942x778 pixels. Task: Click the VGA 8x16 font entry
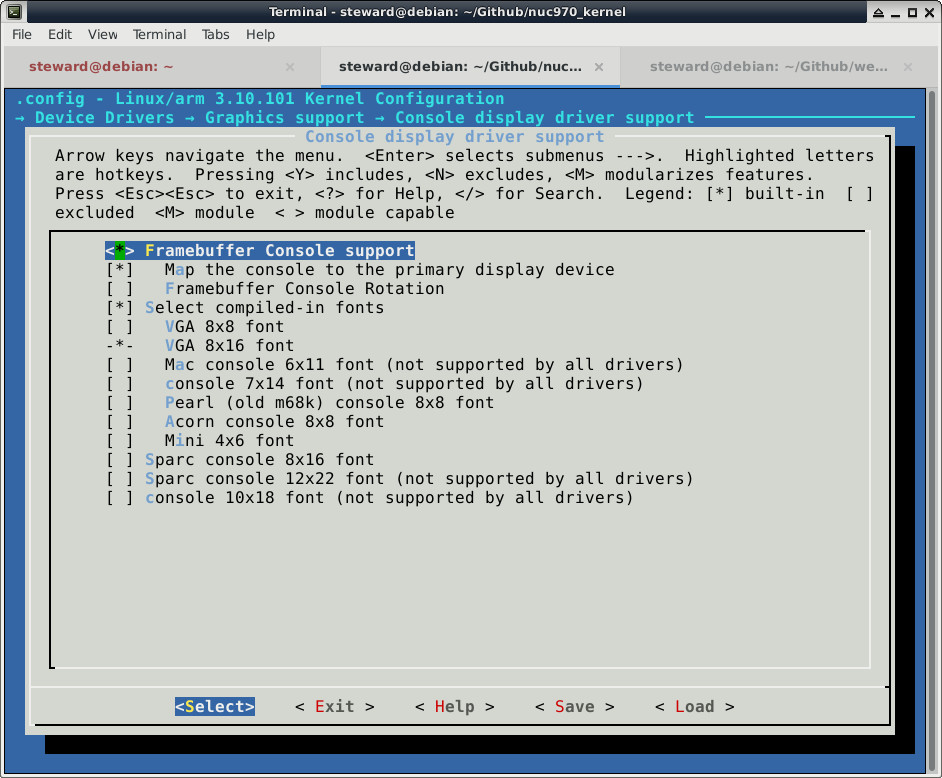[x=199, y=346]
